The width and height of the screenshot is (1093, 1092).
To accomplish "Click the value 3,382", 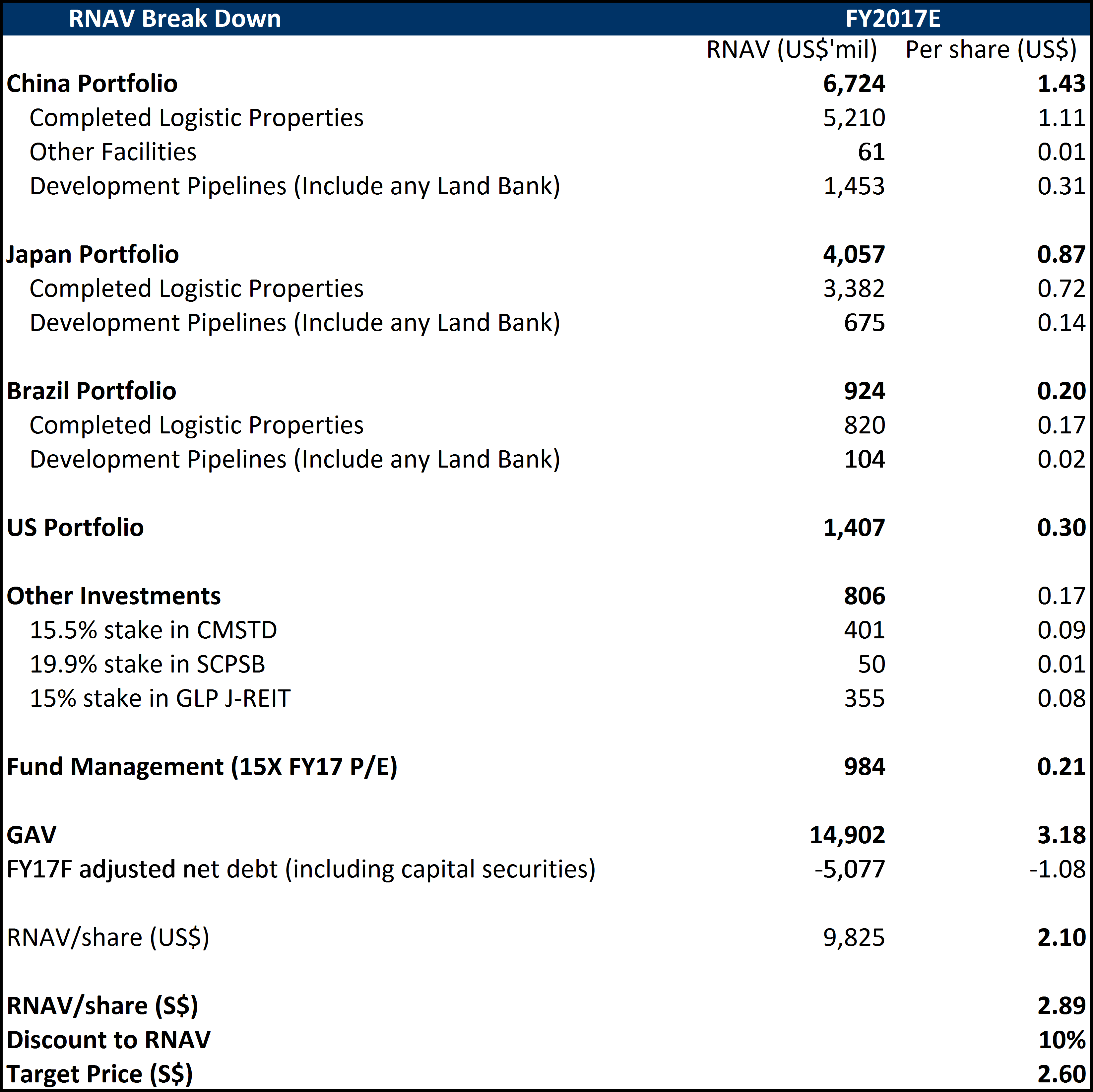I will [854, 289].
